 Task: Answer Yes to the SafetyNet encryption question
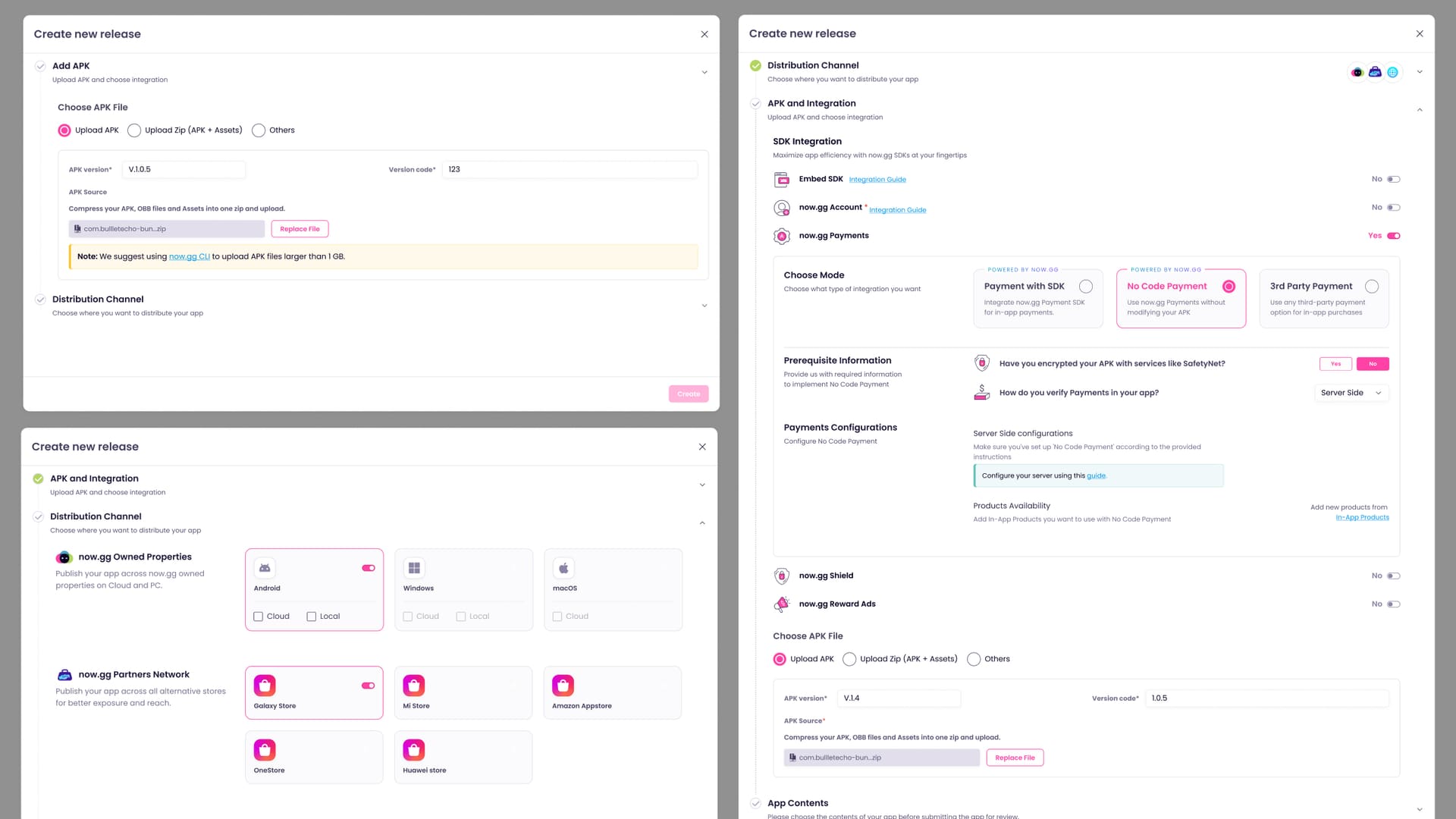pyautogui.click(x=1335, y=364)
